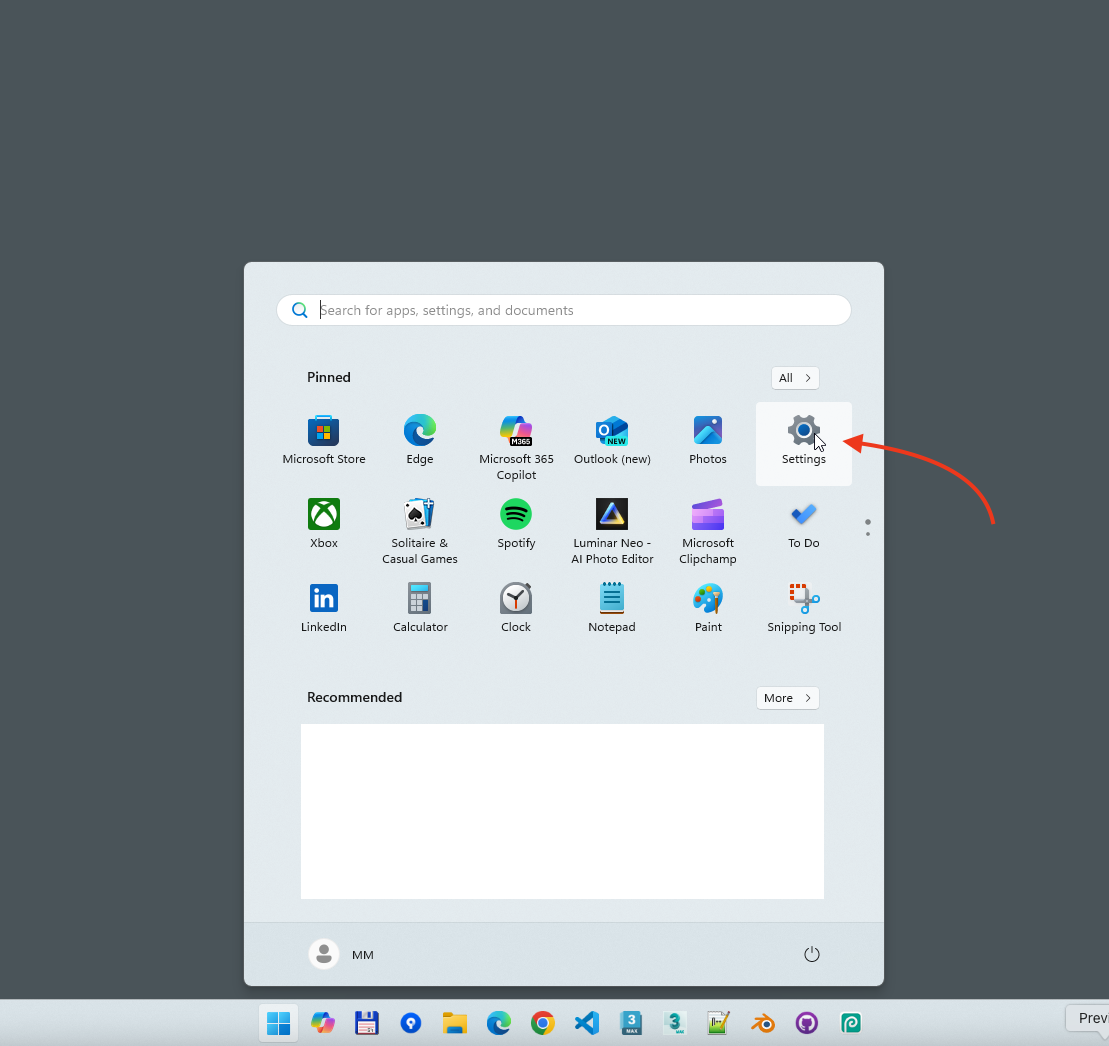1109x1046 pixels.
Task: Launch the Calculator app
Action: (x=419, y=608)
